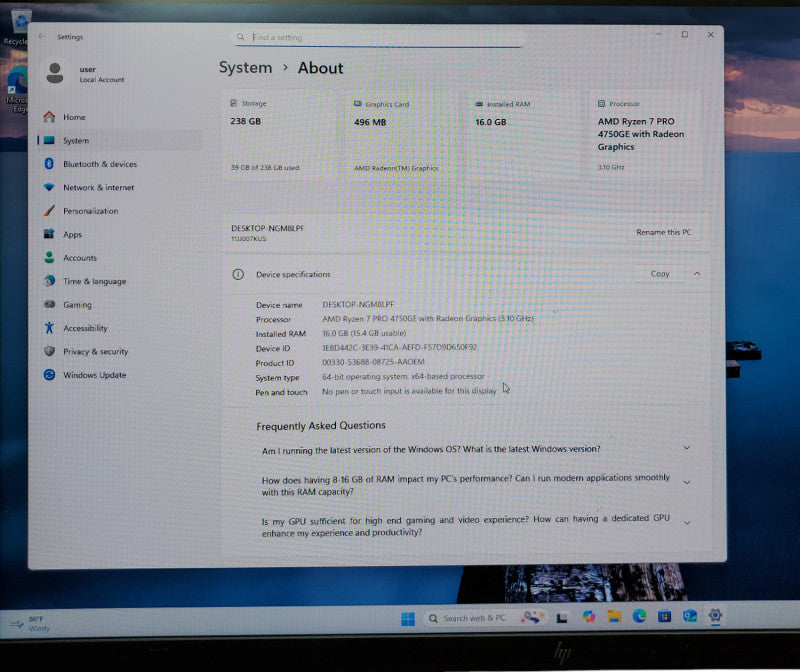Open Outlook from taskbar
800x672 pixels.
click(x=690, y=616)
